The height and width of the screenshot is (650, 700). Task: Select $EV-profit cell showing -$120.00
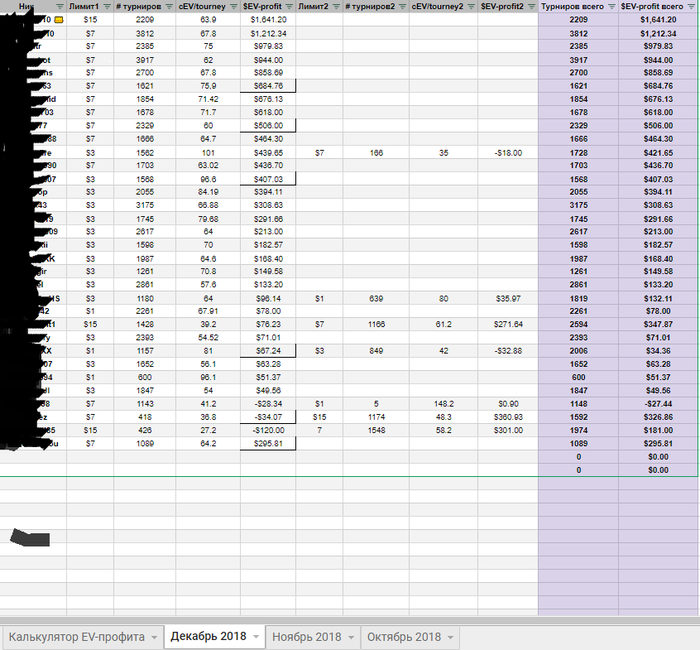coord(268,430)
